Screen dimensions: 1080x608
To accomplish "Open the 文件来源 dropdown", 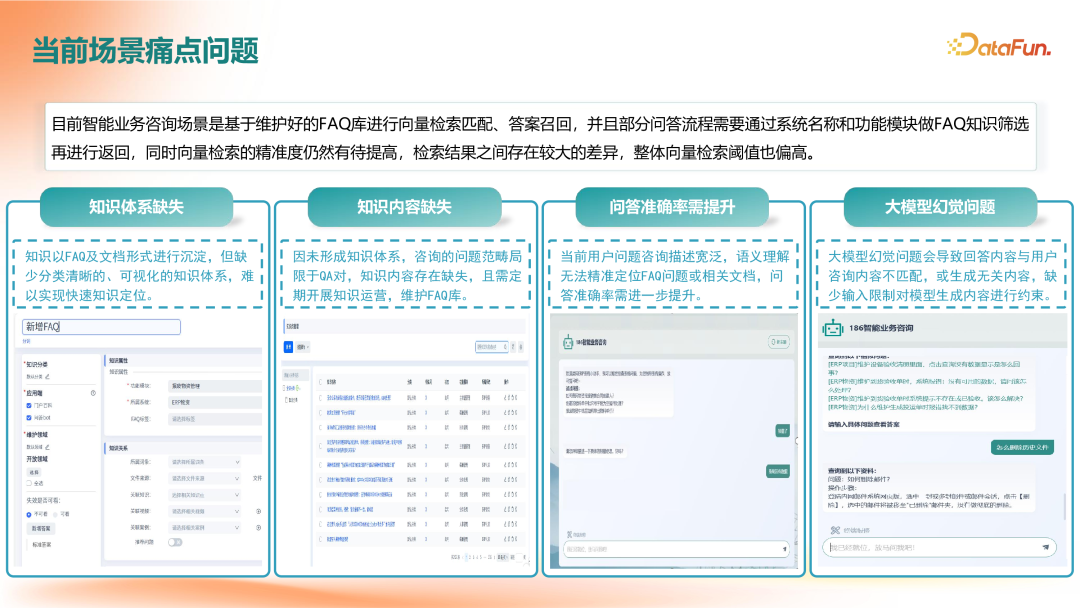I will click(205, 479).
